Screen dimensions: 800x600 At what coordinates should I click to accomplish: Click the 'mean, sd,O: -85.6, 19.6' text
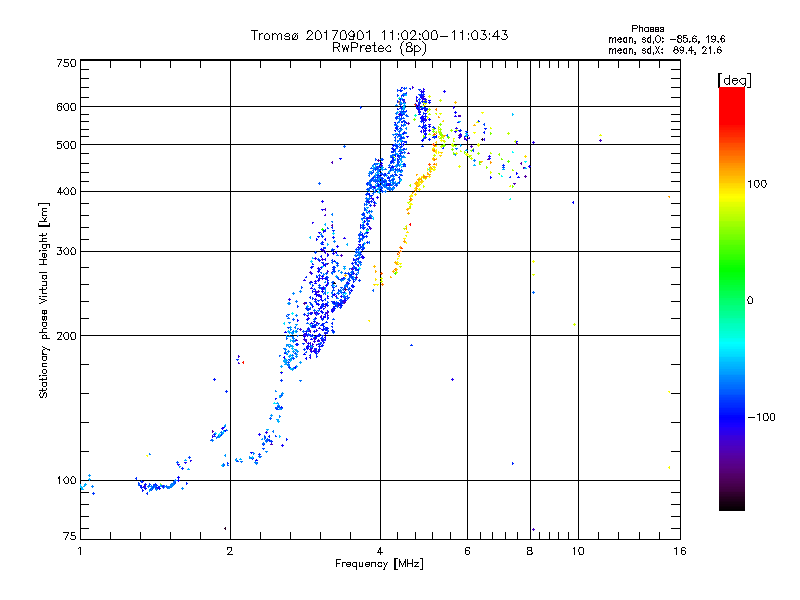coord(666,39)
